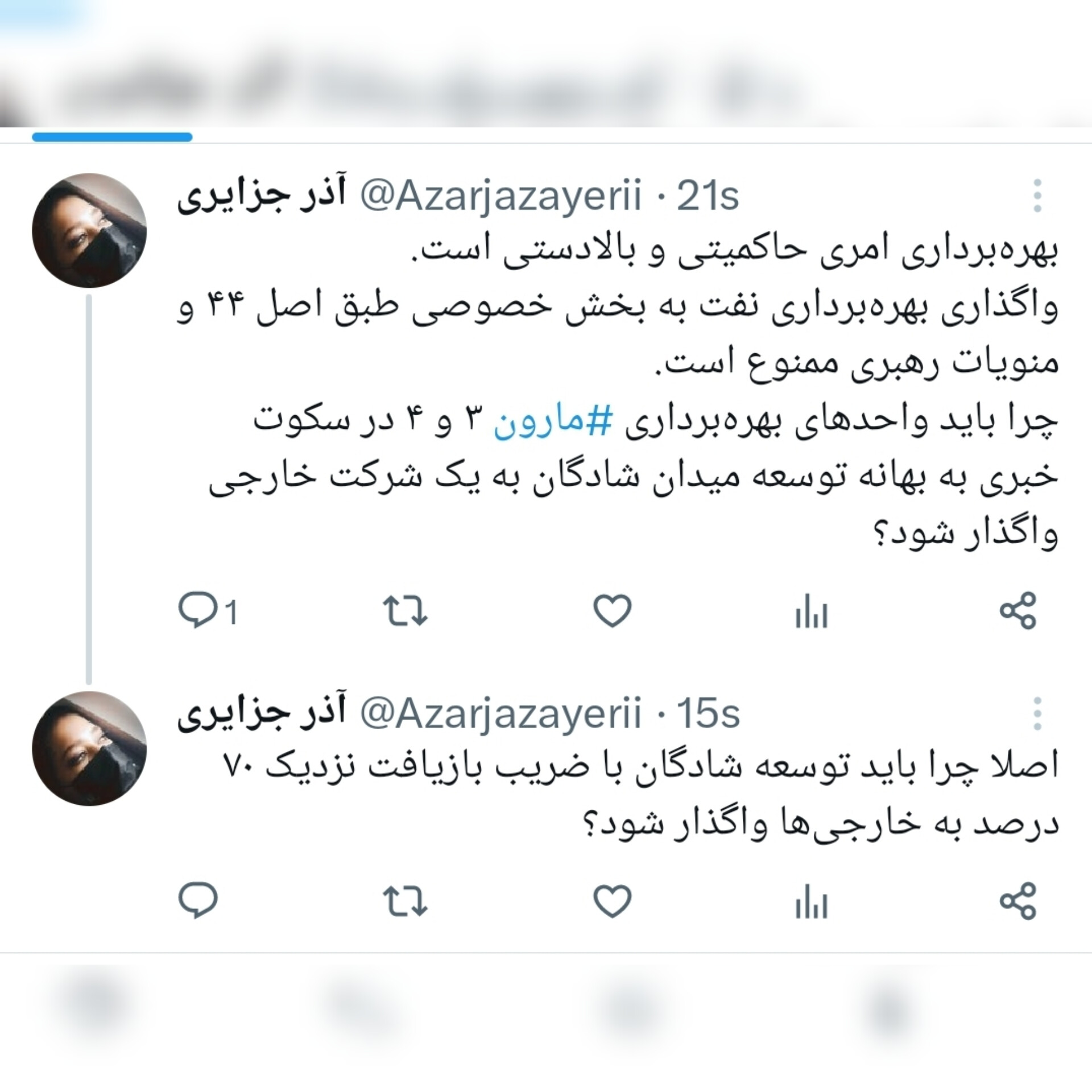Reply to the second tweet posted 15s ago
1092x1092 pixels.
click(198, 901)
